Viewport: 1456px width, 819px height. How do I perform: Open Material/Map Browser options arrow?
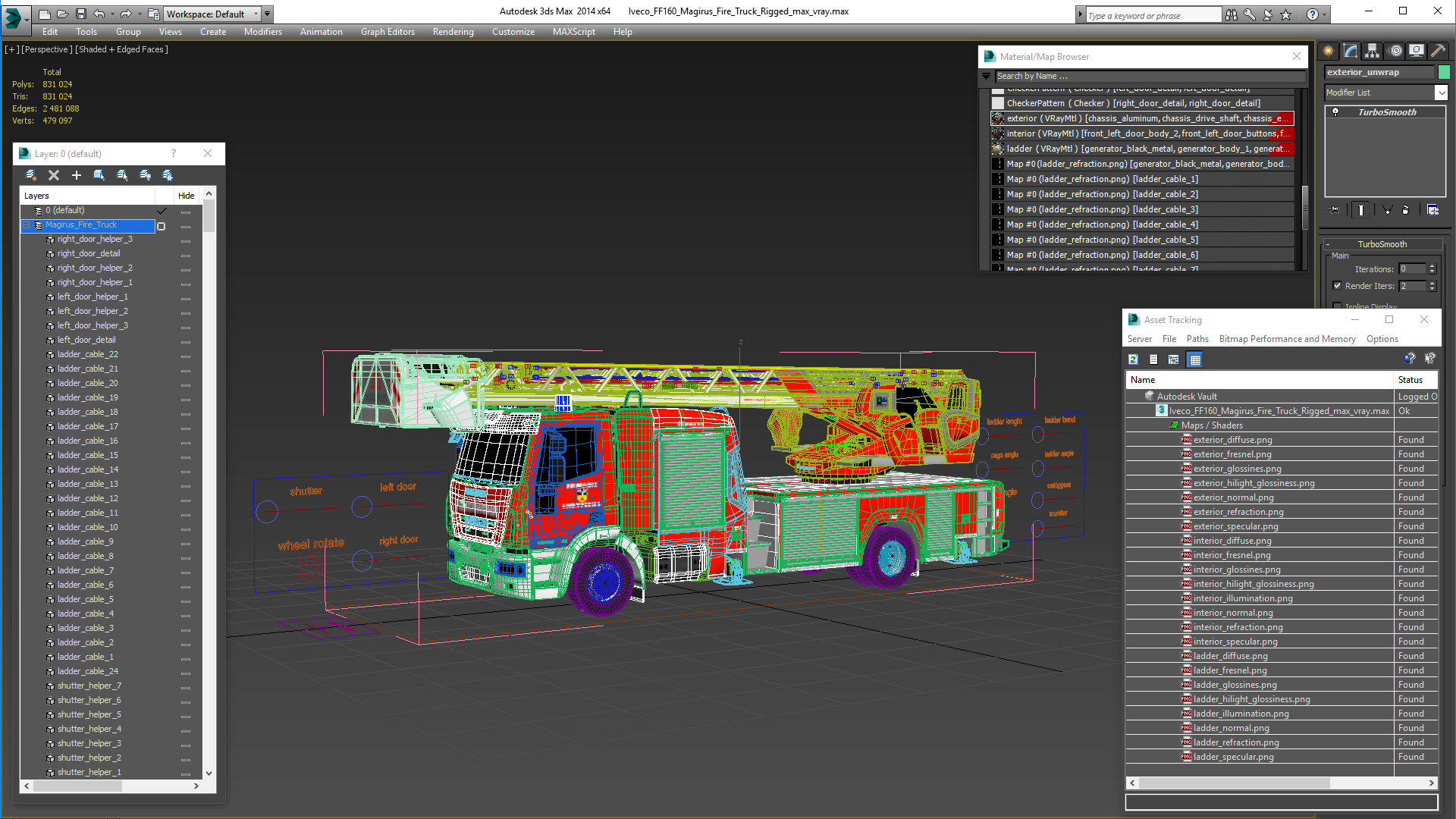[x=986, y=76]
